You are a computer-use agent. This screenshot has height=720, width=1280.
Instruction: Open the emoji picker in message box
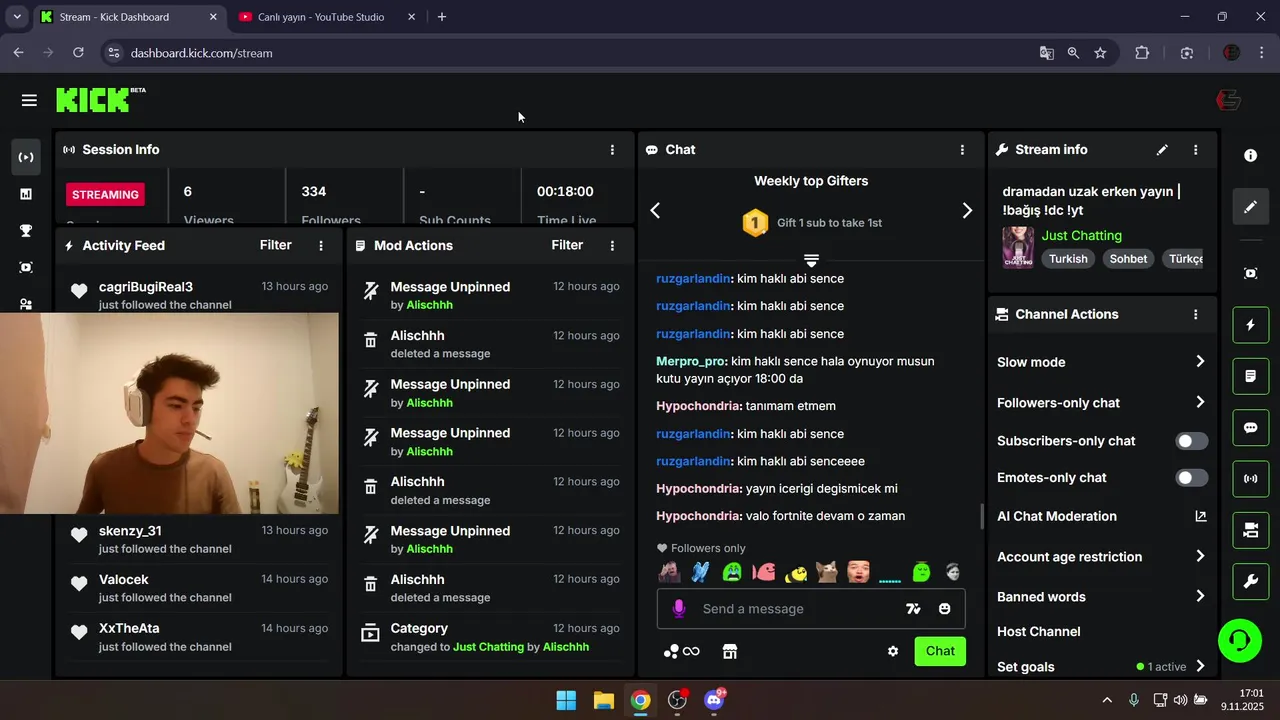pos(945,608)
